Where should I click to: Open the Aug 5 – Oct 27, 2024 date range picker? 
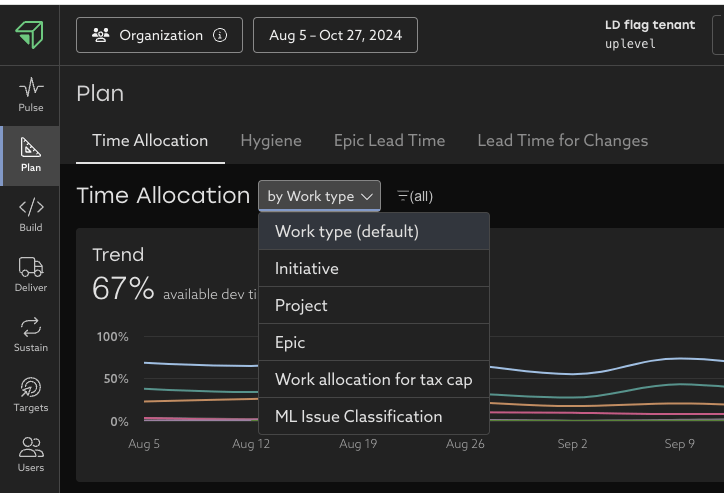(335, 35)
